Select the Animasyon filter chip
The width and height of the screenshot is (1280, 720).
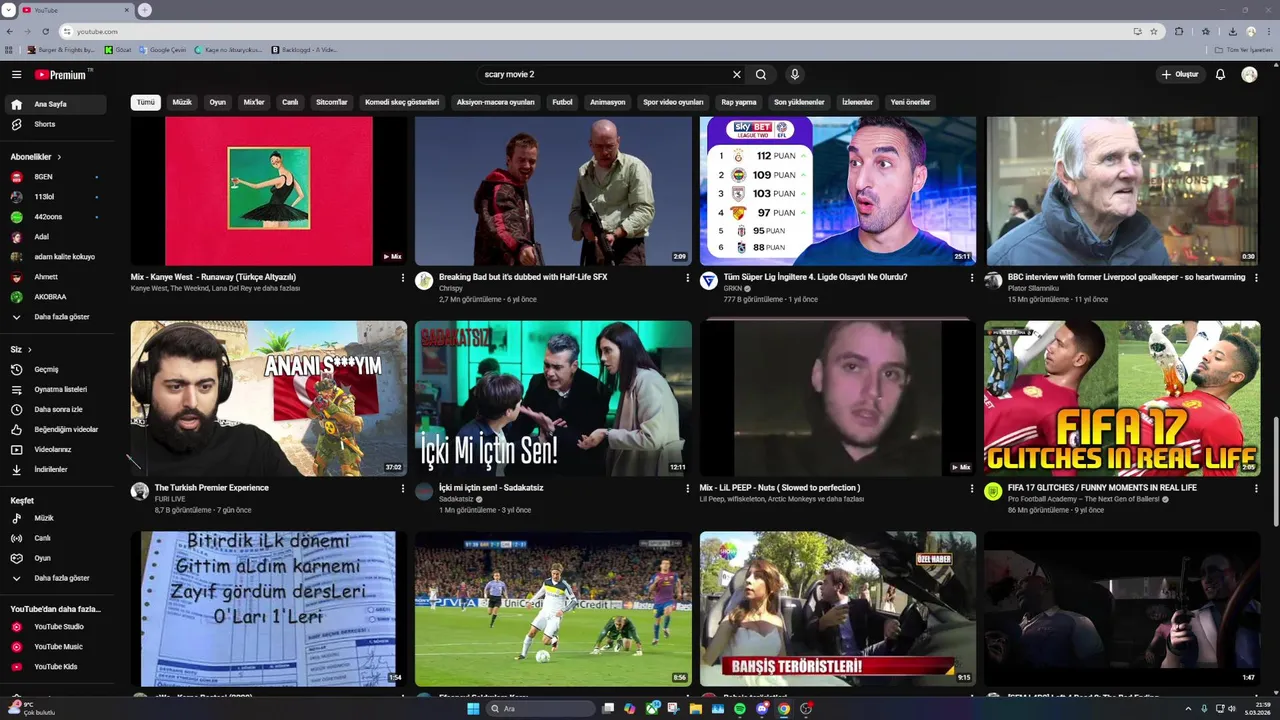click(608, 102)
